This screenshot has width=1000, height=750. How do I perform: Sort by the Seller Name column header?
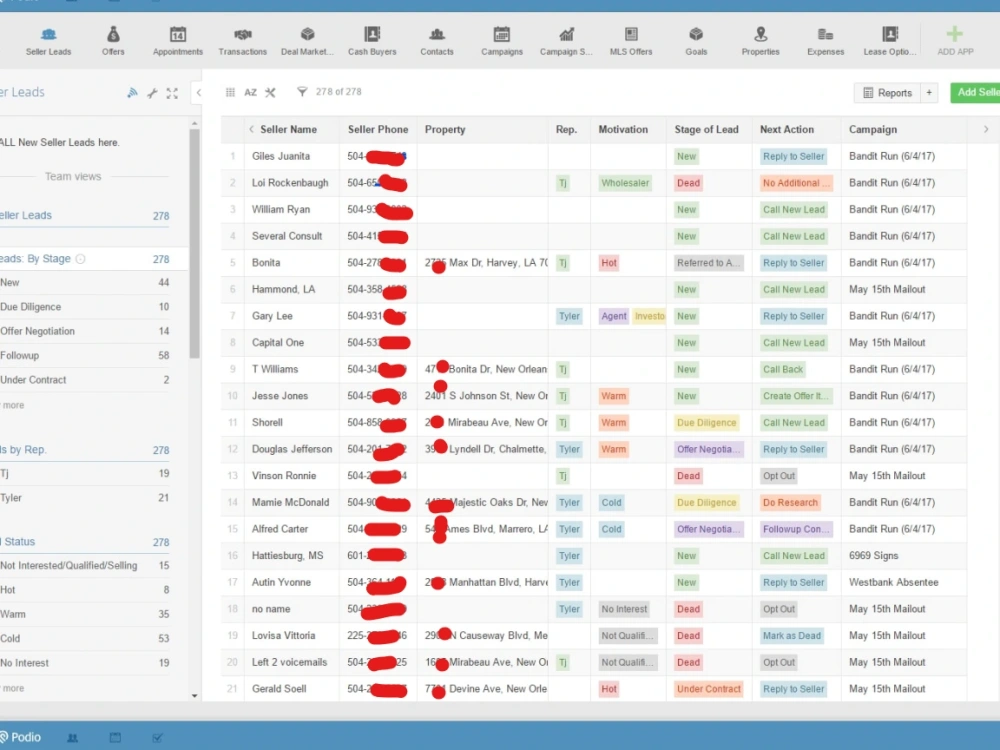click(x=288, y=129)
